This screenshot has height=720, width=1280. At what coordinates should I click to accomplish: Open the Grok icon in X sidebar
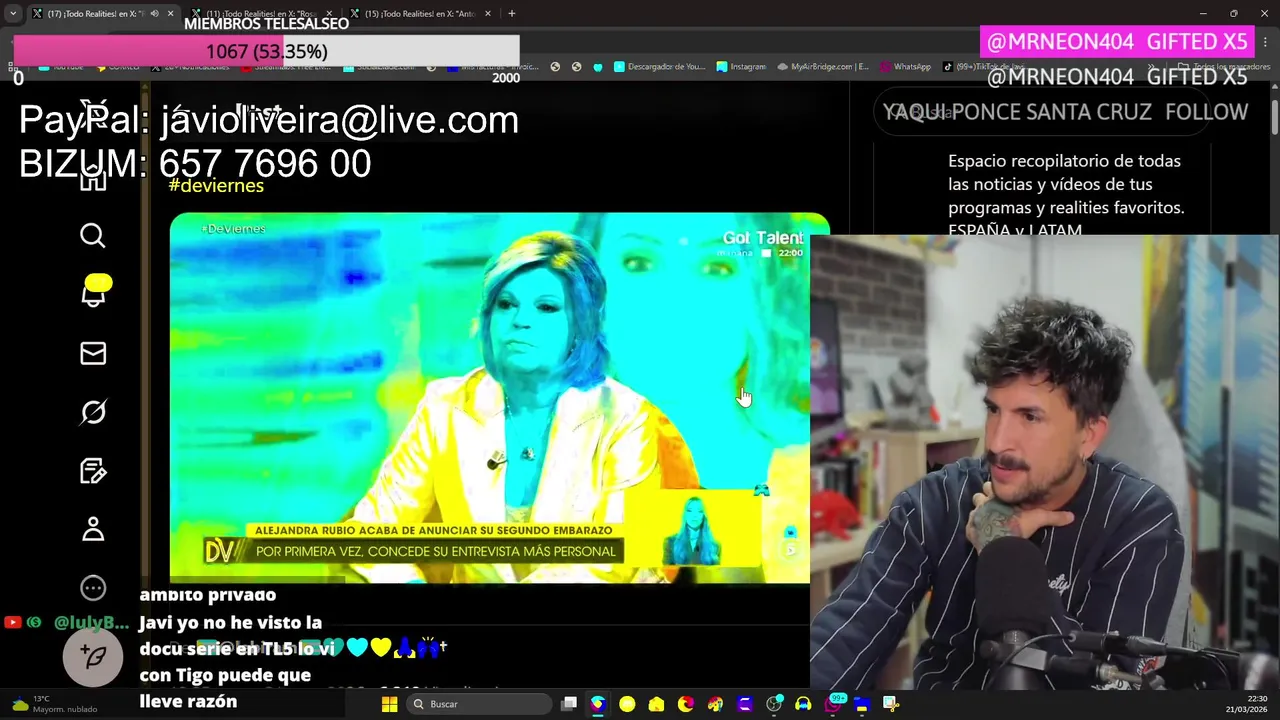pos(93,412)
